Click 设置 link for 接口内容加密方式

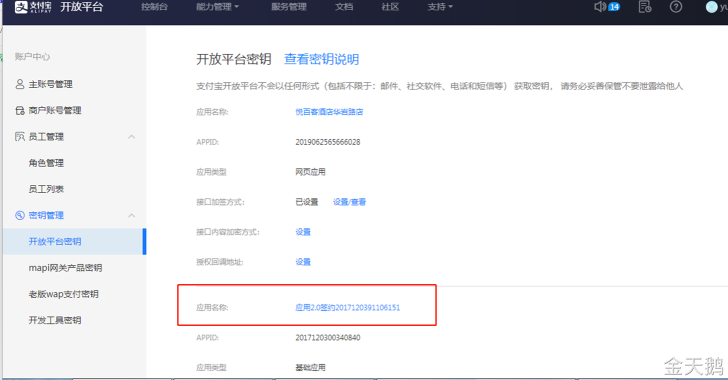[303, 232]
